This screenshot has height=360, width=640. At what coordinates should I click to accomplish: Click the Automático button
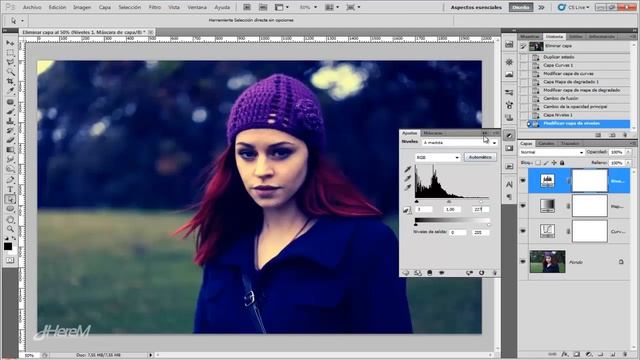pyautogui.click(x=480, y=157)
